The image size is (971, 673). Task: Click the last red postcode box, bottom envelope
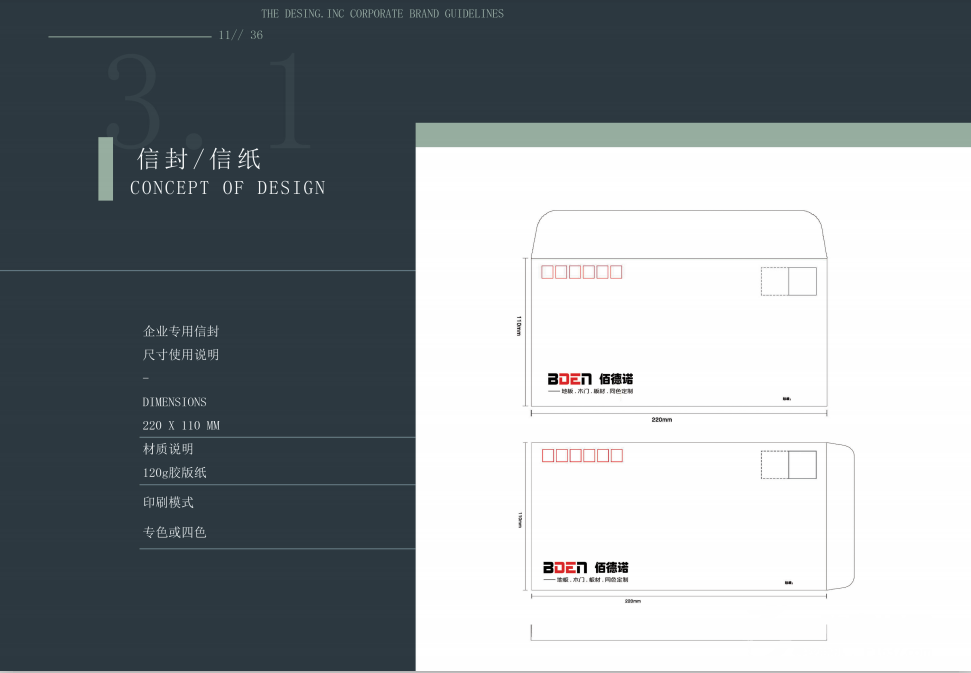pos(616,456)
